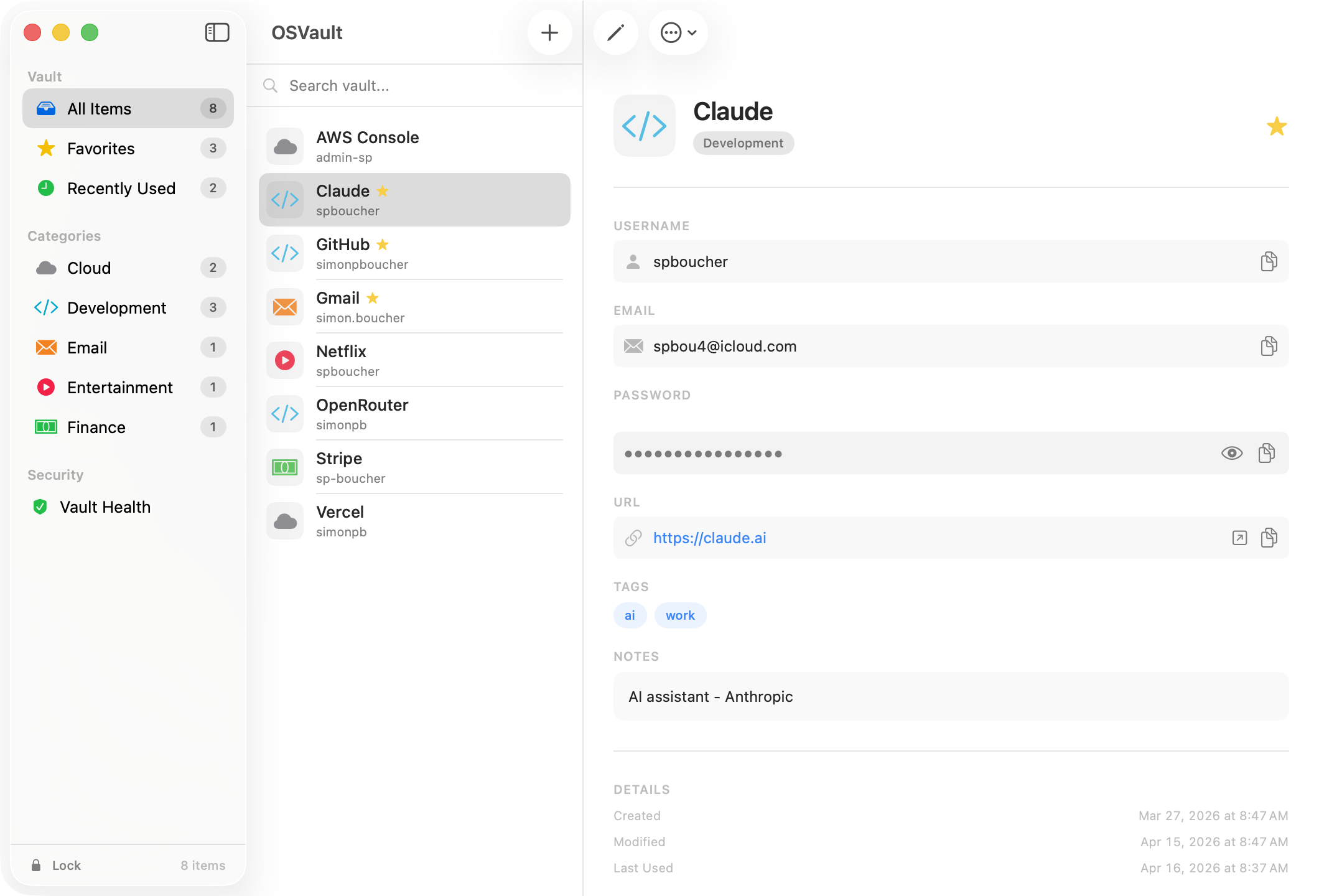Toggle the favorite star for Claude
Image resolution: width=1319 pixels, height=896 pixels.
click(1276, 126)
